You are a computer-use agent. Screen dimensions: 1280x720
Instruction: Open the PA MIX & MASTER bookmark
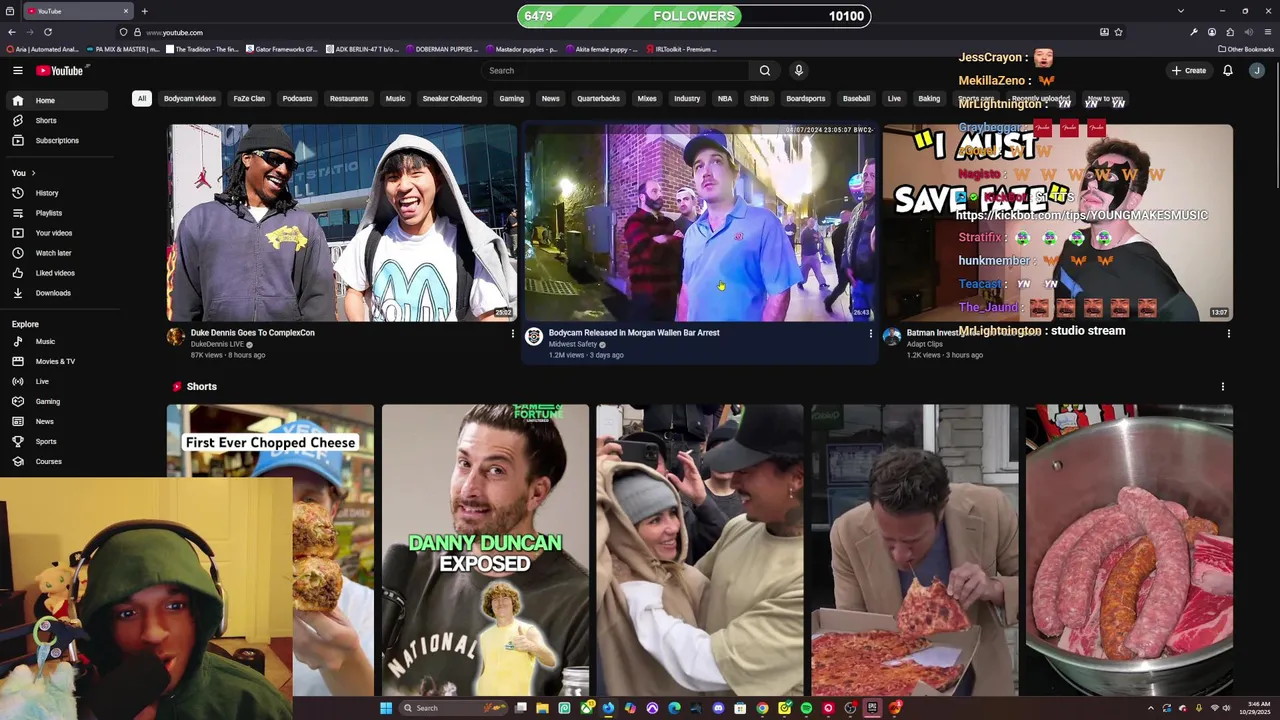pos(124,49)
